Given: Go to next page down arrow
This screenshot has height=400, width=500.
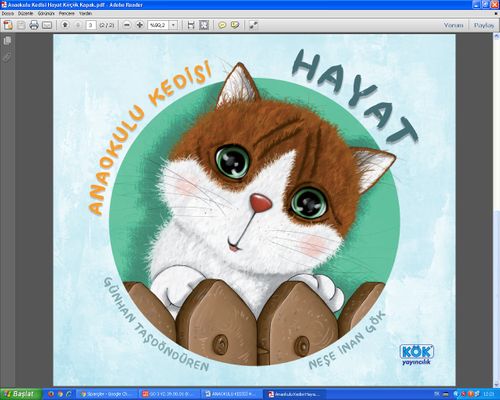Looking at the screenshot, I should point(78,25).
